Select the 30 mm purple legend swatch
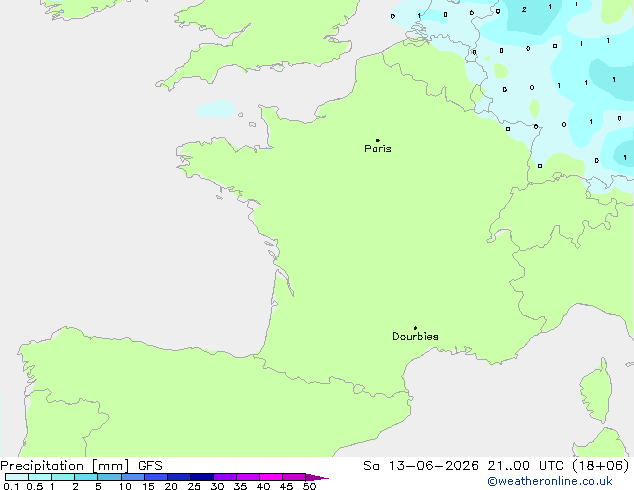 [x=224, y=477]
